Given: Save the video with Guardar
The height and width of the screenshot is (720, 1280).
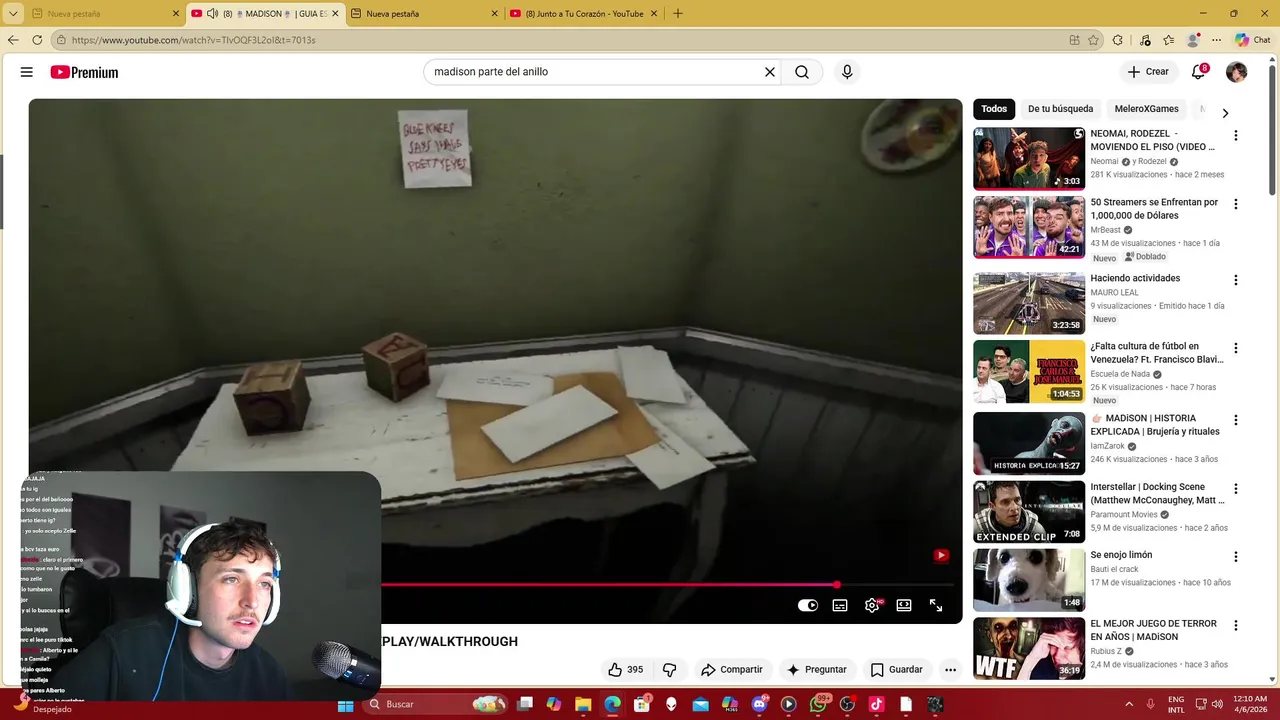Looking at the screenshot, I should [897, 669].
